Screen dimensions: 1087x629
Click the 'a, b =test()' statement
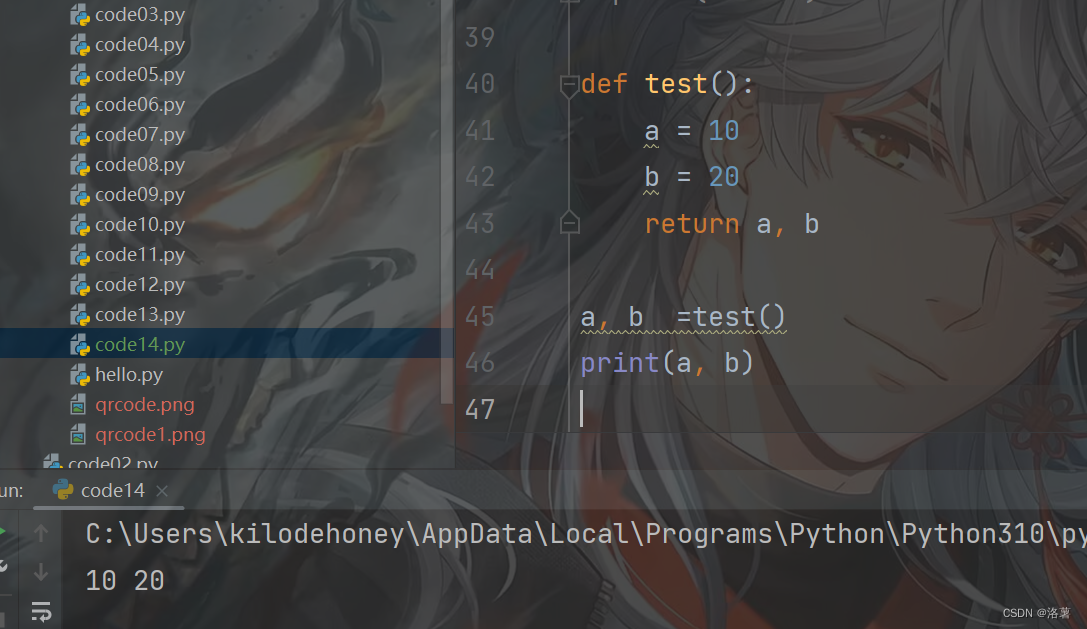tap(683, 317)
